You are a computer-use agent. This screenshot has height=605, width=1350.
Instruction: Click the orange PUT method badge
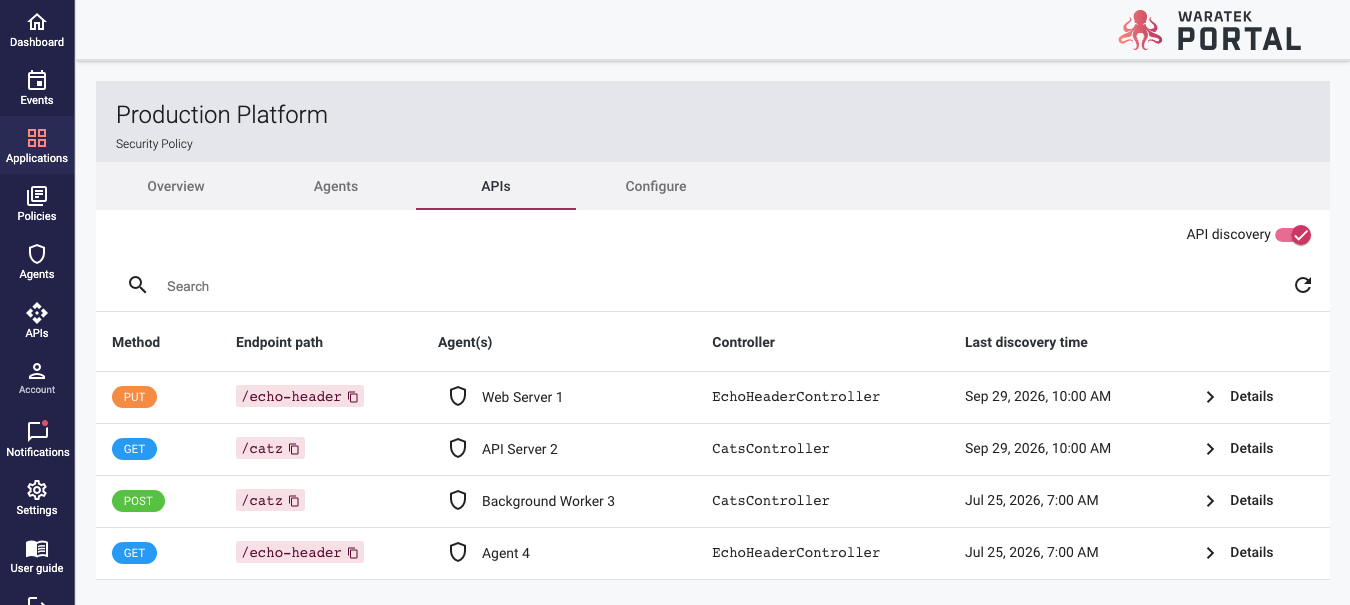pos(134,397)
